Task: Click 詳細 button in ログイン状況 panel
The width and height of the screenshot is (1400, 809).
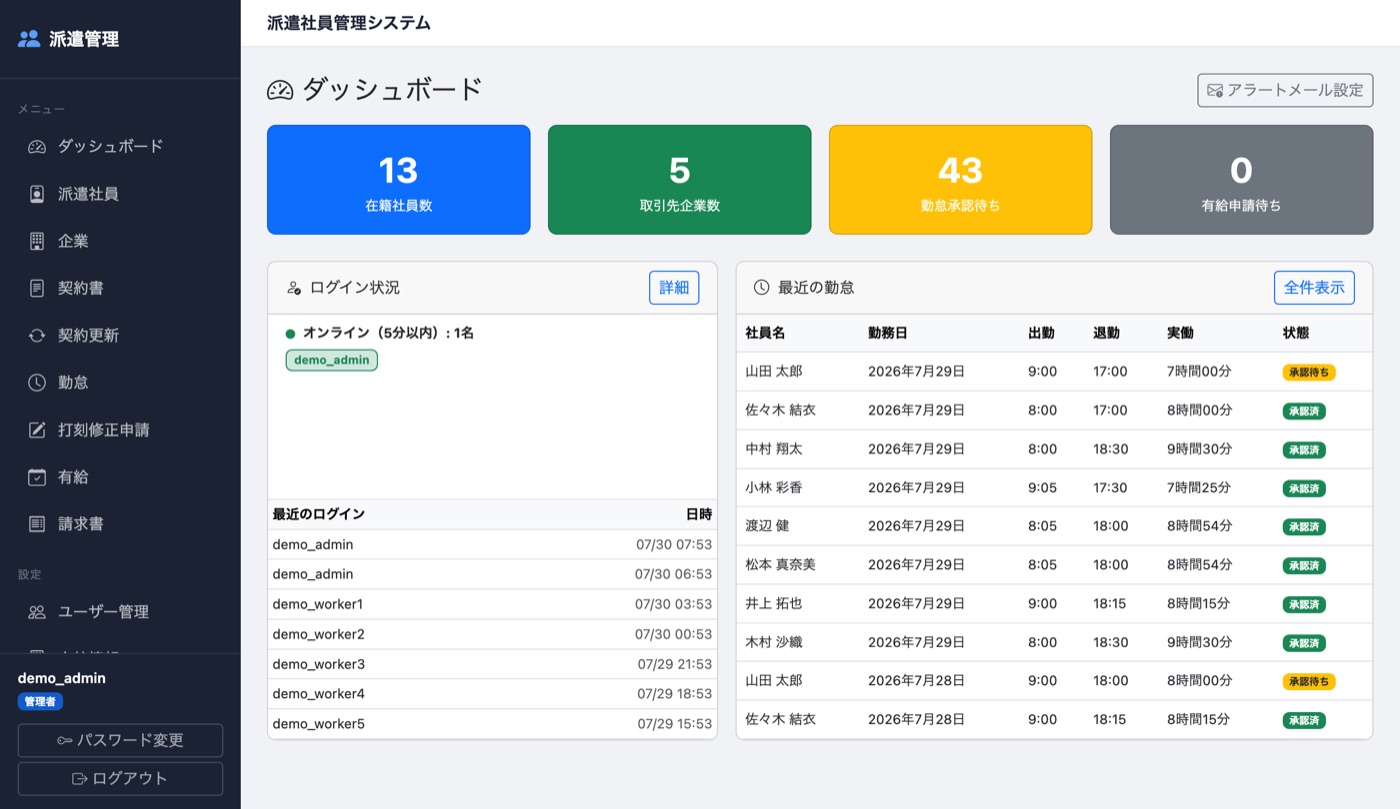Action: click(674, 288)
